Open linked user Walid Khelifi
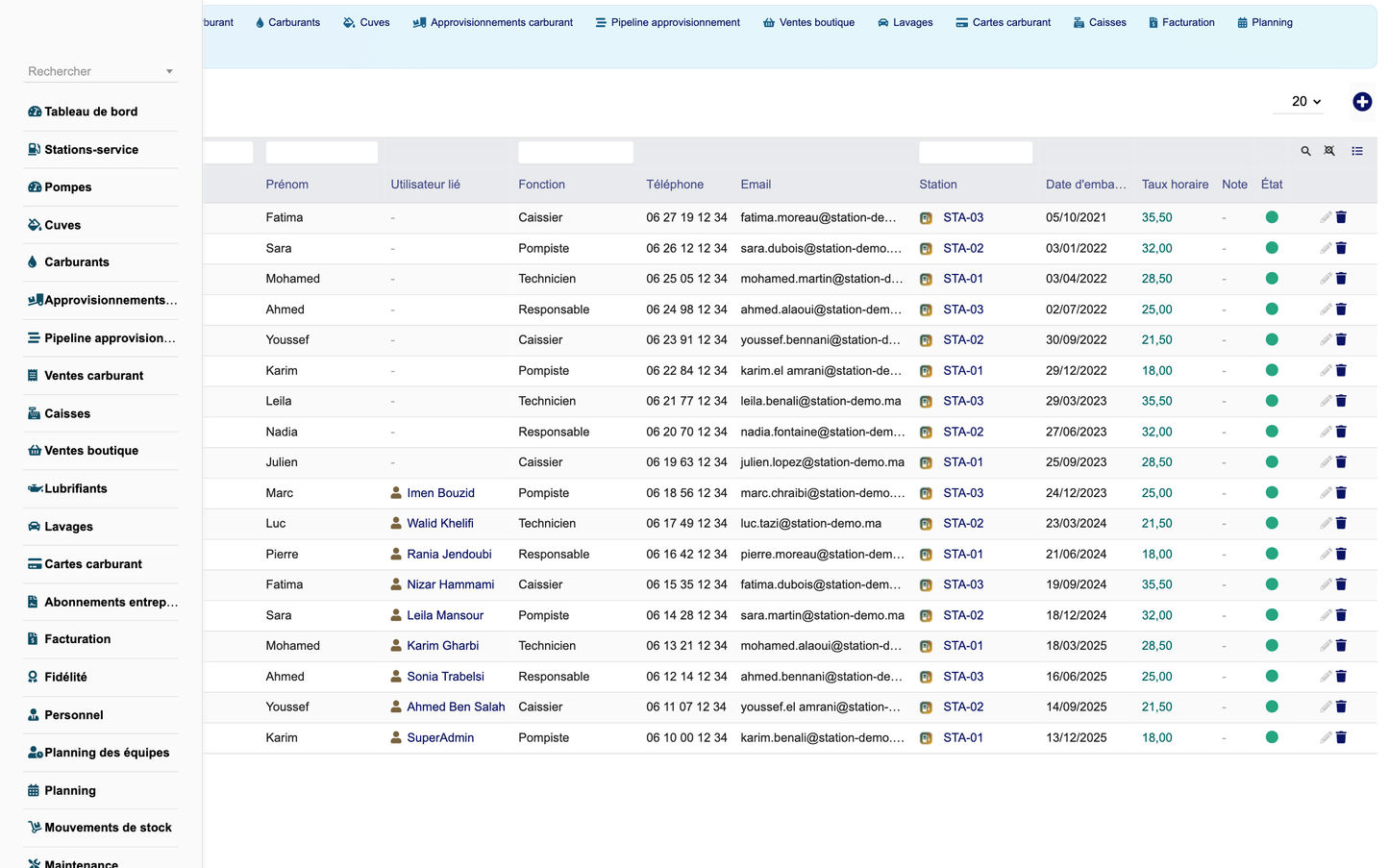This screenshot has width=1389, height=868. pyautogui.click(x=440, y=523)
